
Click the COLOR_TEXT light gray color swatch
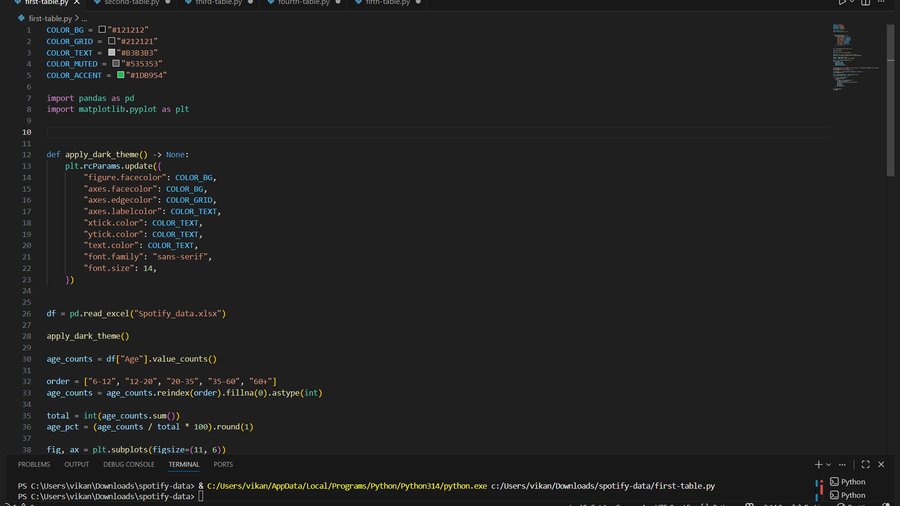pos(112,52)
